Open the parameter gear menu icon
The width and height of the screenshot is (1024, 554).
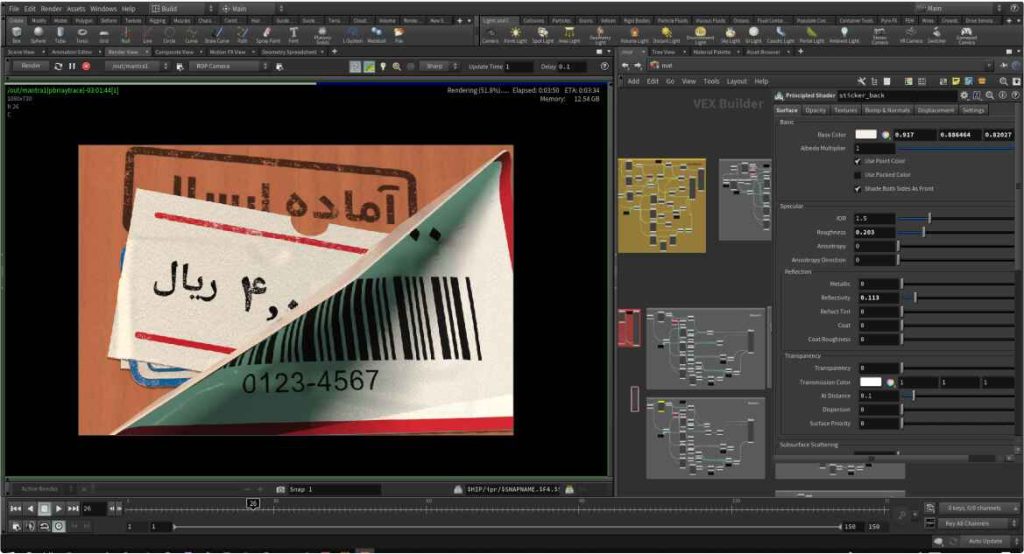[x=964, y=95]
